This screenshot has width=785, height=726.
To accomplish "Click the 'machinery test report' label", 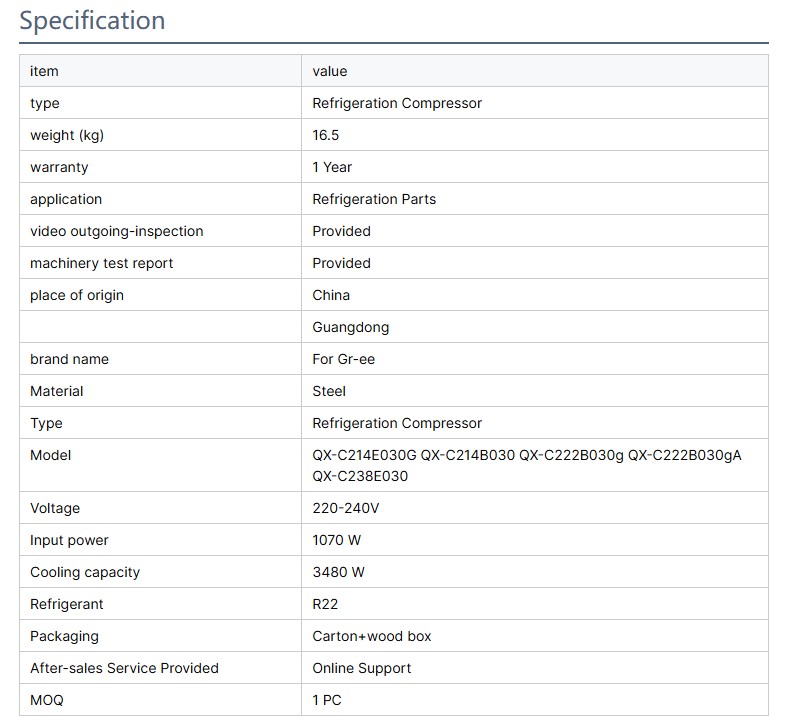I will pyautogui.click(x=101, y=263).
